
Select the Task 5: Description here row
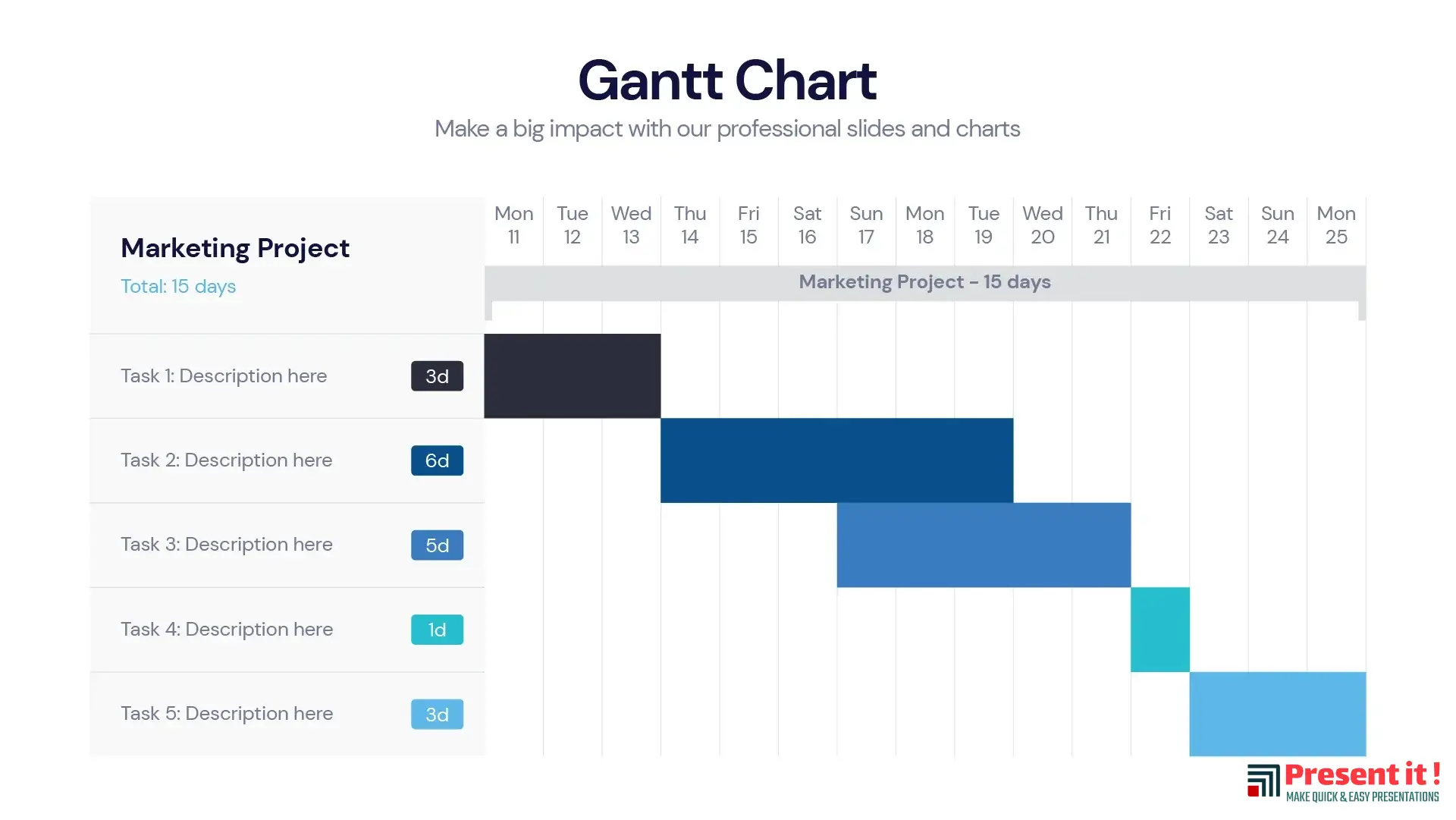[287, 714]
